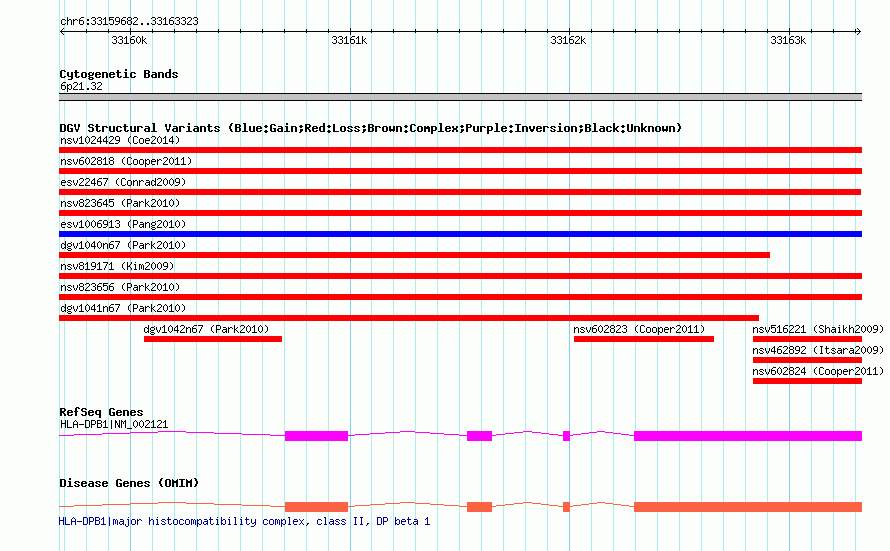Click the Cytogenetic Bands track title
This screenshot has width=890, height=551.
[x=119, y=74]
